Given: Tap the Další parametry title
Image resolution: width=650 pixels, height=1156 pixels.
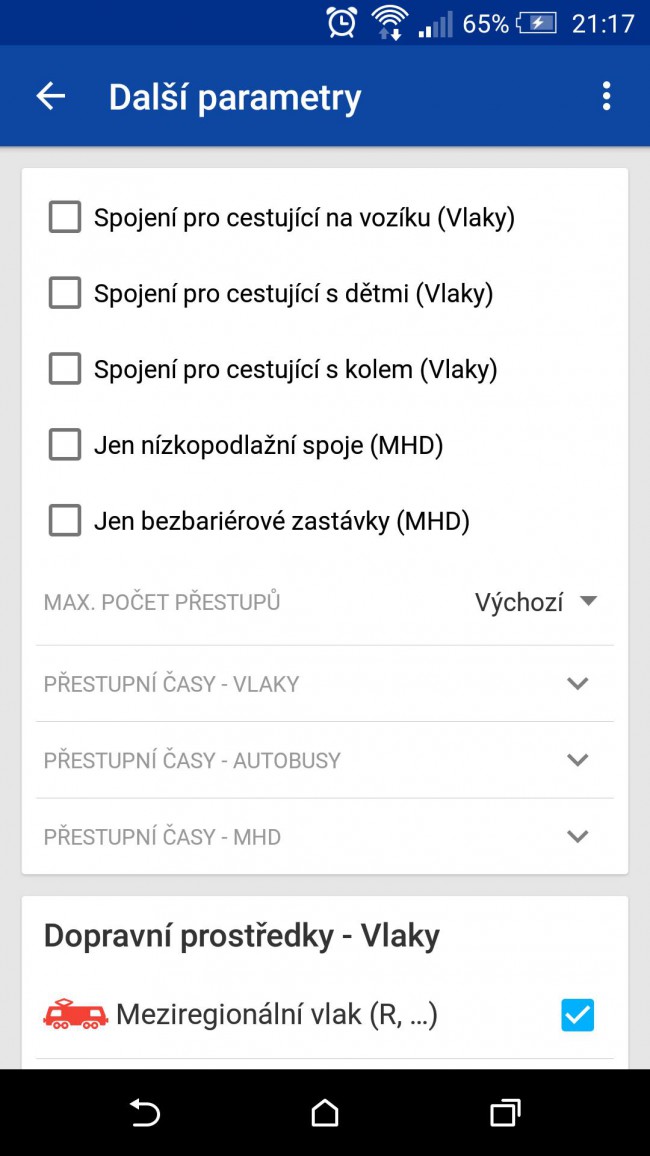Looking at the screenshot, I should click(235, 97).
